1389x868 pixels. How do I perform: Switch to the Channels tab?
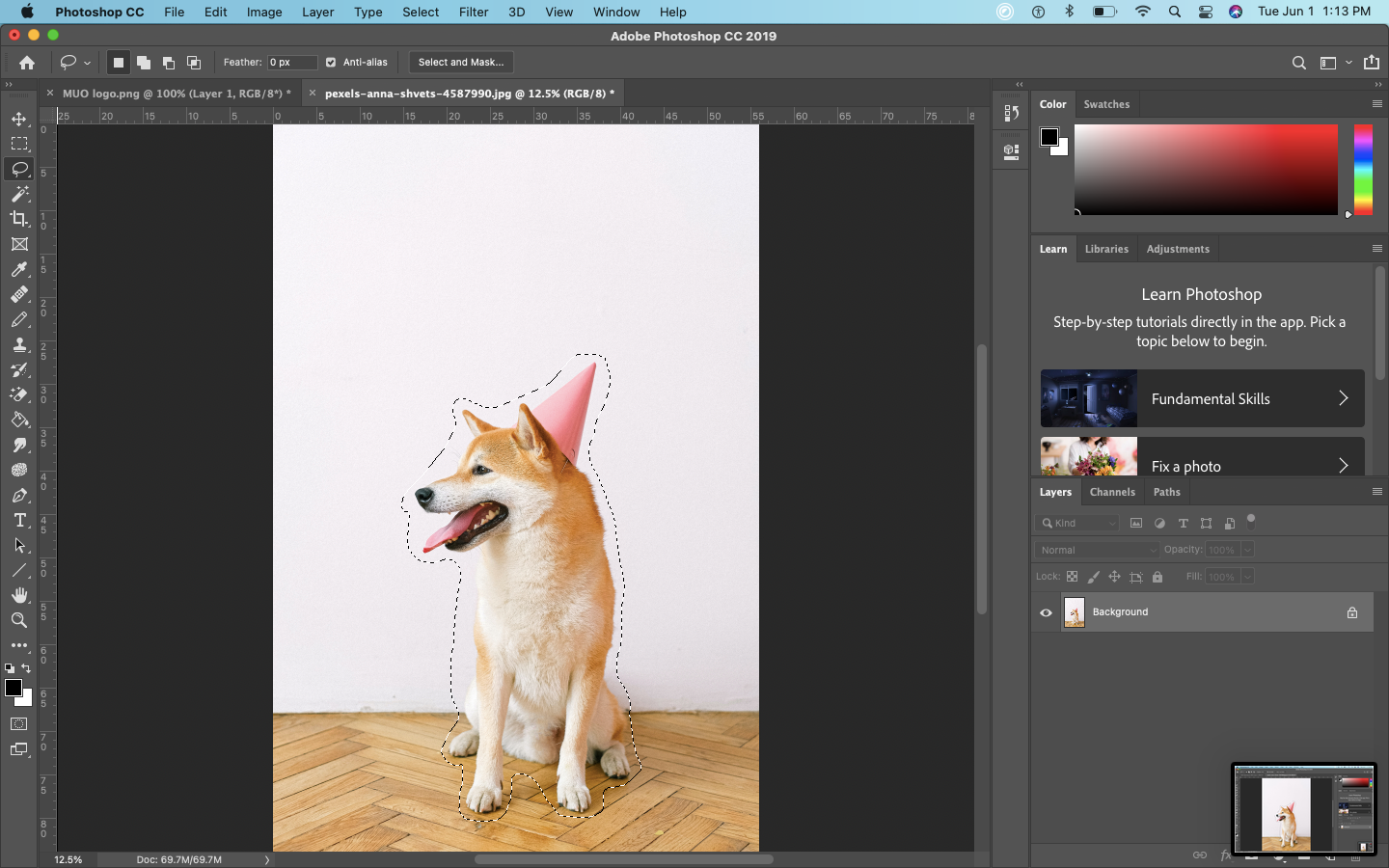[x=1112, y=492]
